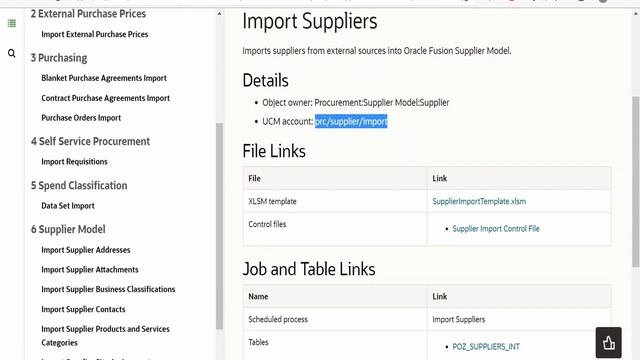Click the main page scrollbar thumb
This screenshot has width=640, height=360.
point(636,182)
